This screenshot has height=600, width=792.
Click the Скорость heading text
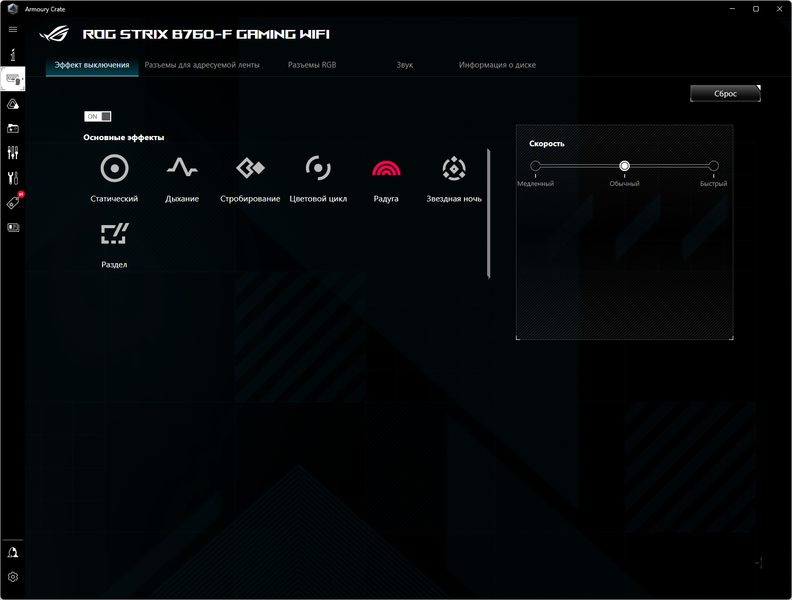pos(547,143)
